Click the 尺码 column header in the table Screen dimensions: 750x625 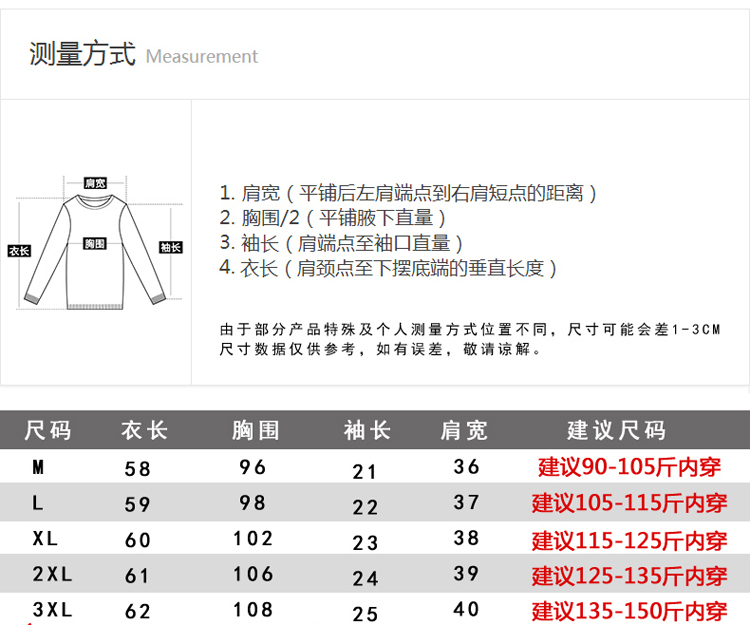click(48, 431)
